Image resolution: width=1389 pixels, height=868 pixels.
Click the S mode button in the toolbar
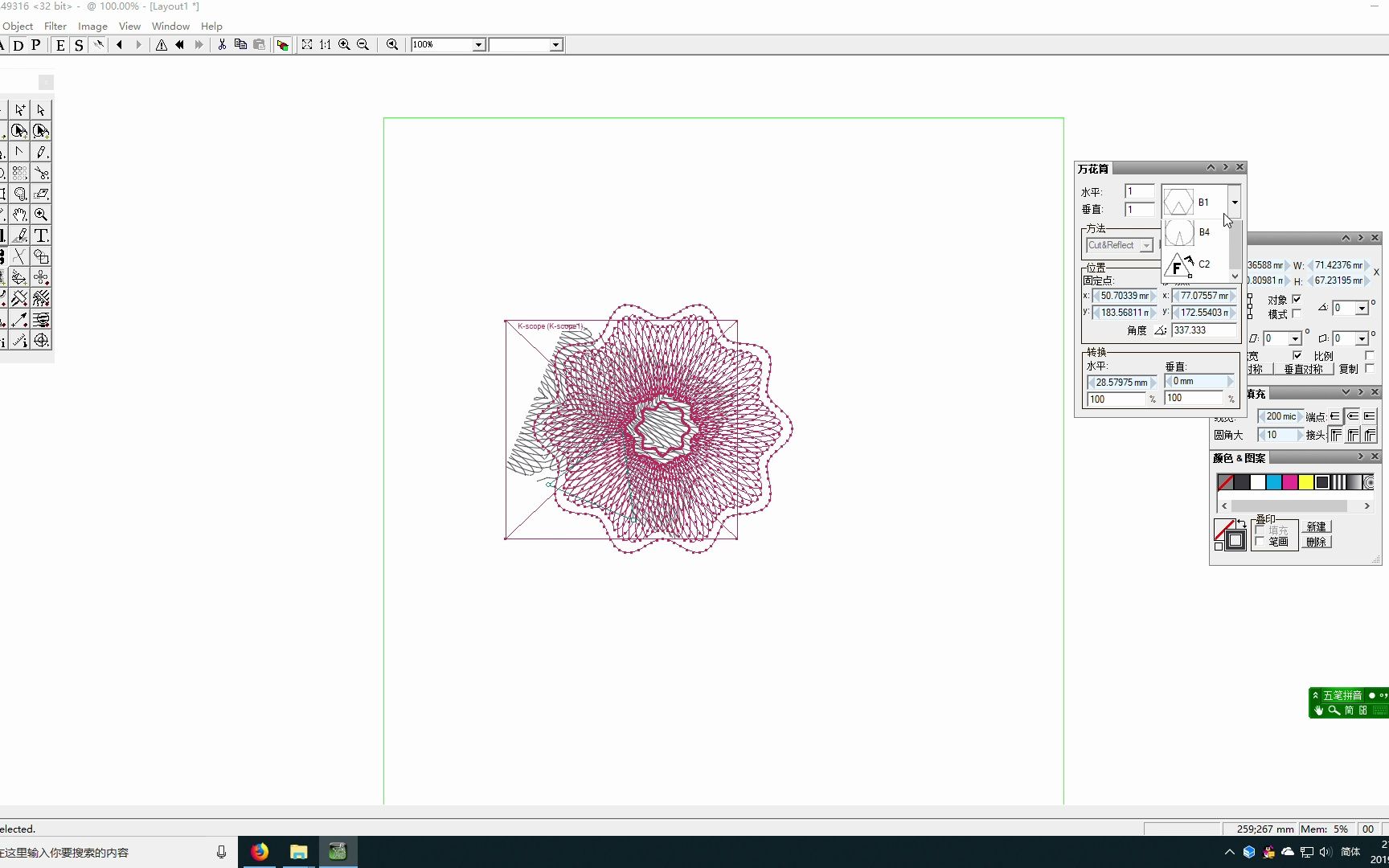[x=79, y=45]
